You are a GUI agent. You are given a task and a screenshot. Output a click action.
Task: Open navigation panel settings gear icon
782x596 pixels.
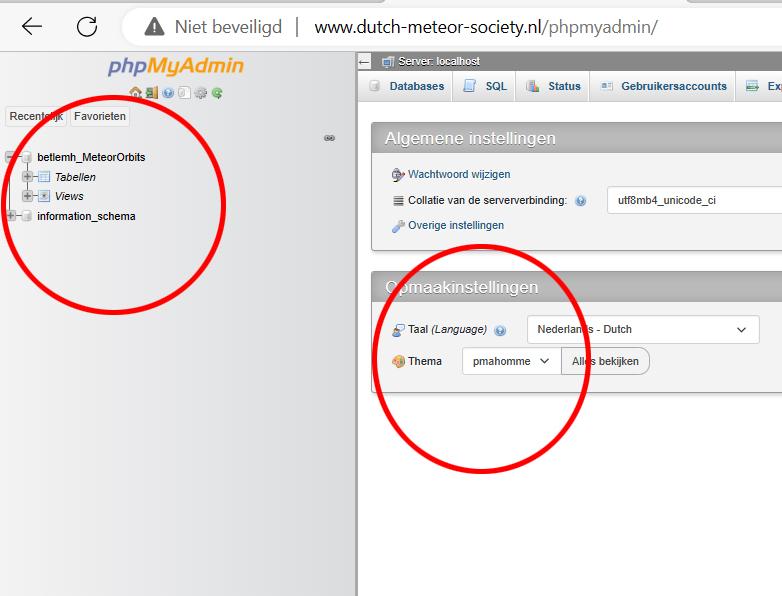point(200,92)
